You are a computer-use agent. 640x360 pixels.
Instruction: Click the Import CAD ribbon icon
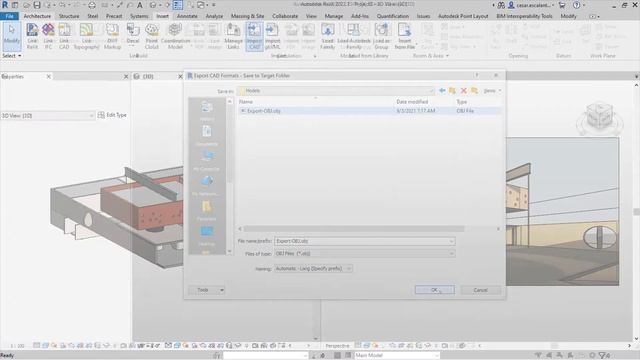pos(254,36)
